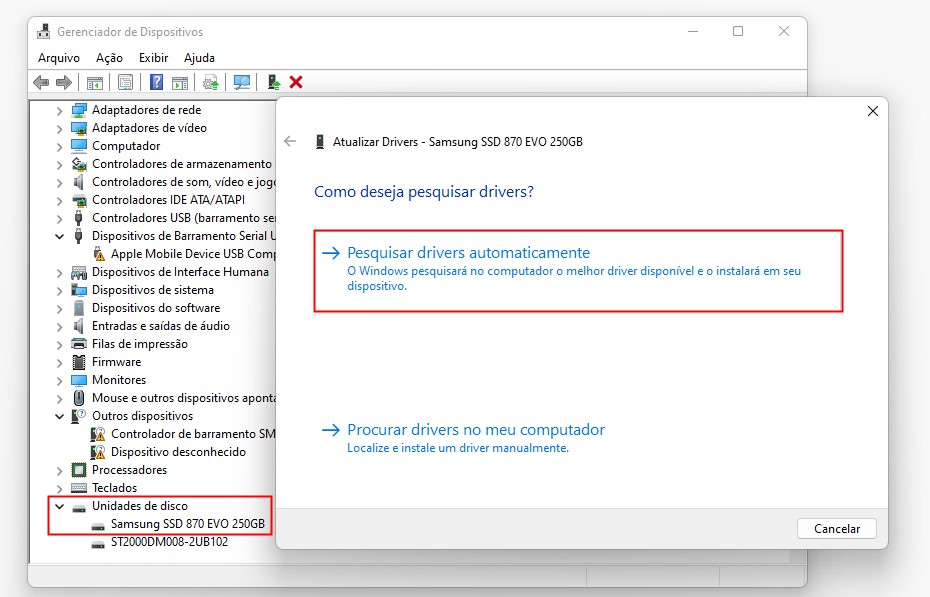The height and width of the screenshot is (597, 930).
Task: Expand the Processadores node
Action: (x=59, y=470)
